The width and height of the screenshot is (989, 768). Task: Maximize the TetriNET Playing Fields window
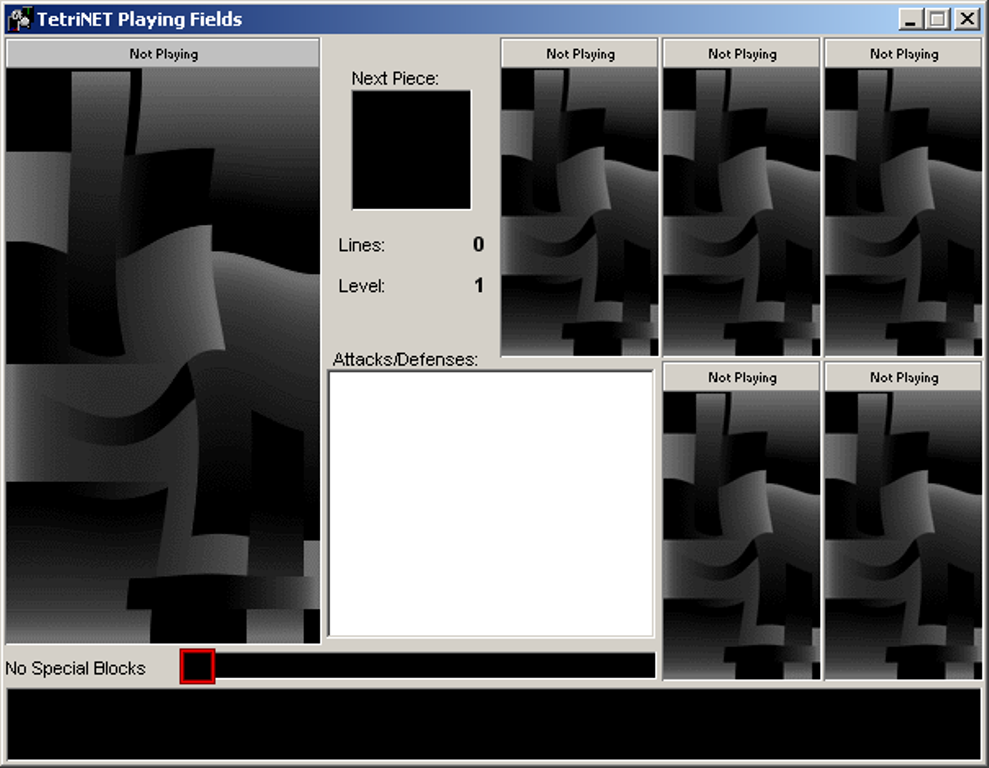pyautogui.click(x=938, y=19)
